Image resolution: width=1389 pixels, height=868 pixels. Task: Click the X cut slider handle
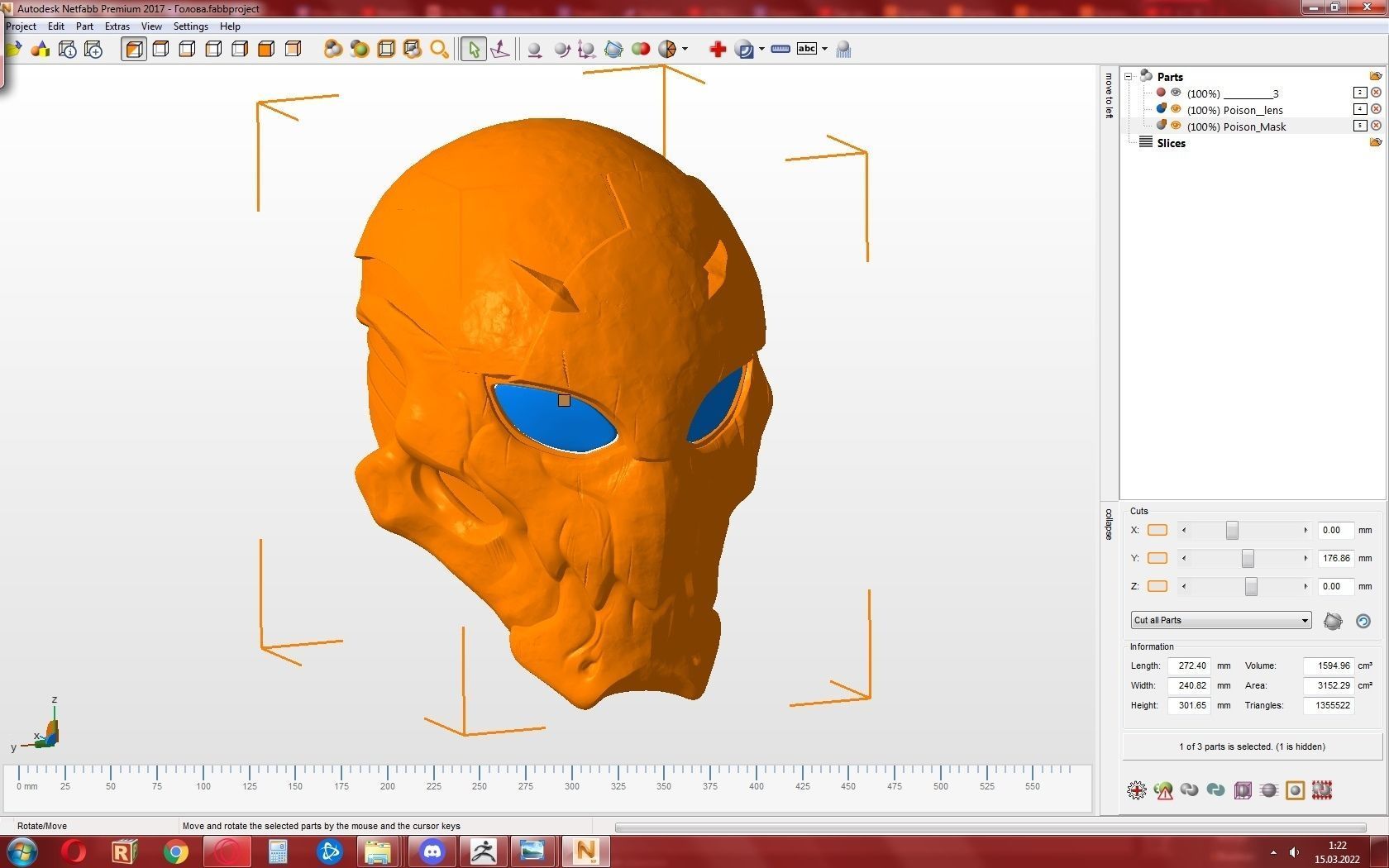point(1232,531)
